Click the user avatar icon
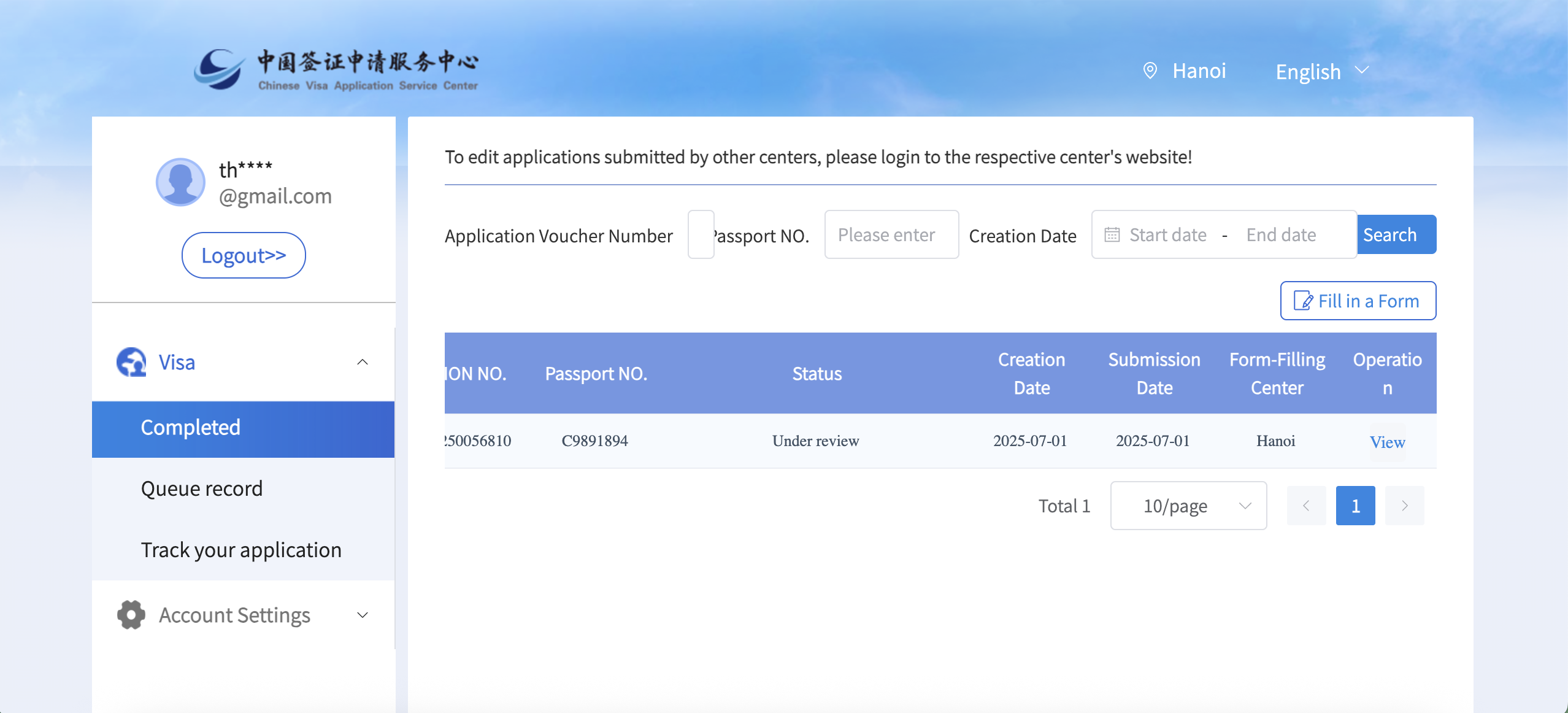Screen dimensions: 1568x713 pos(180,182)
